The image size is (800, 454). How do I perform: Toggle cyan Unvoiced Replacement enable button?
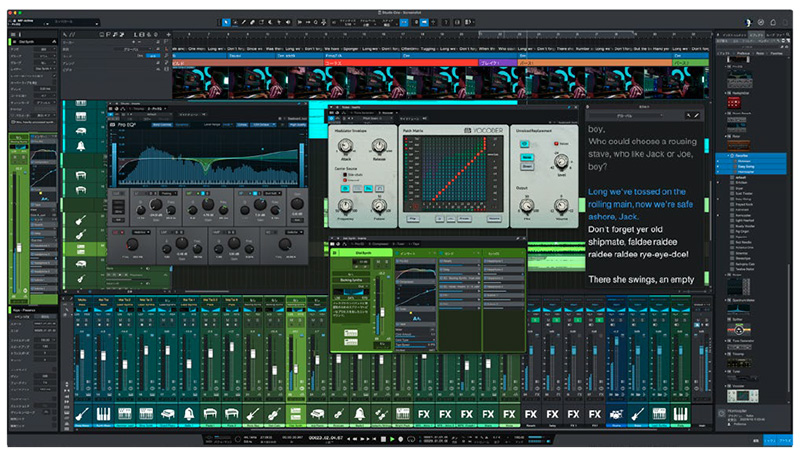pyautogui.click(x=524, y=144)
